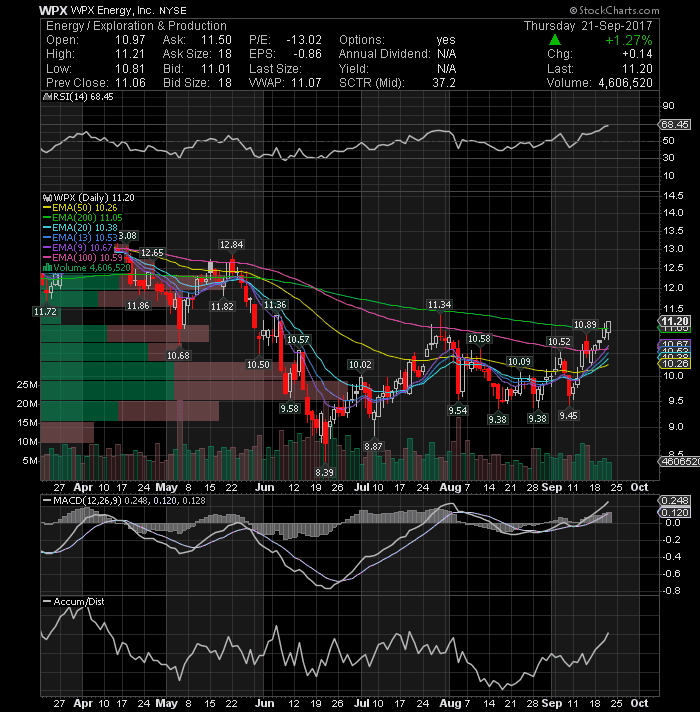
Task: Click the High value 11.21
Action: point(130,54)
